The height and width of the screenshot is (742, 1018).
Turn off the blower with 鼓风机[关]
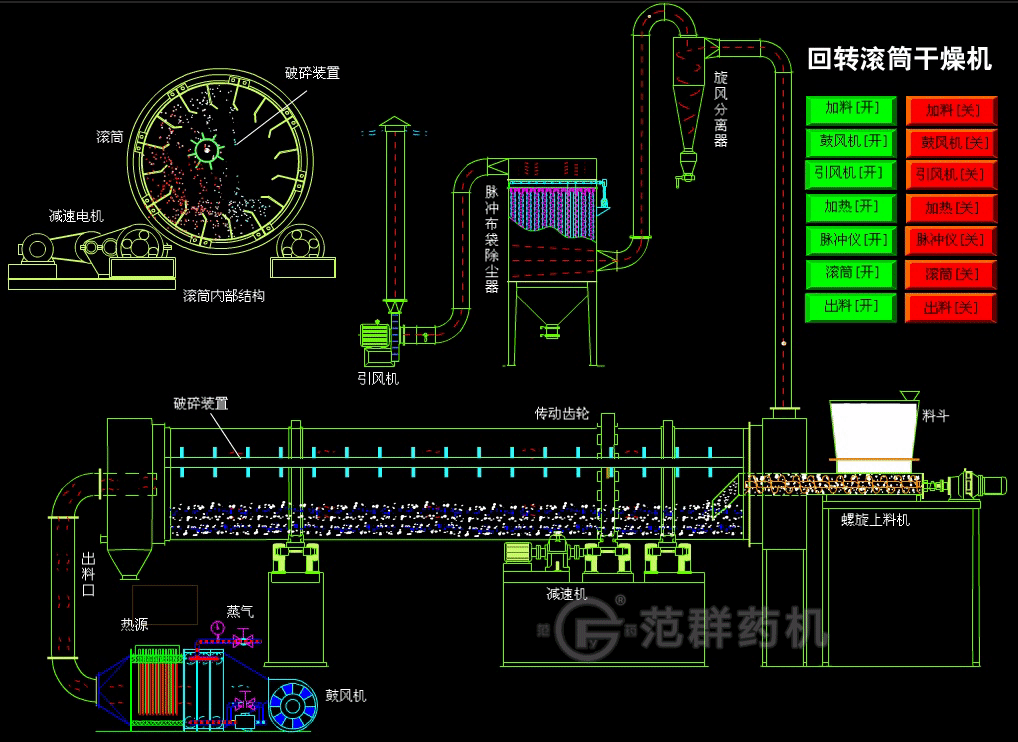[x=952, y=142]
